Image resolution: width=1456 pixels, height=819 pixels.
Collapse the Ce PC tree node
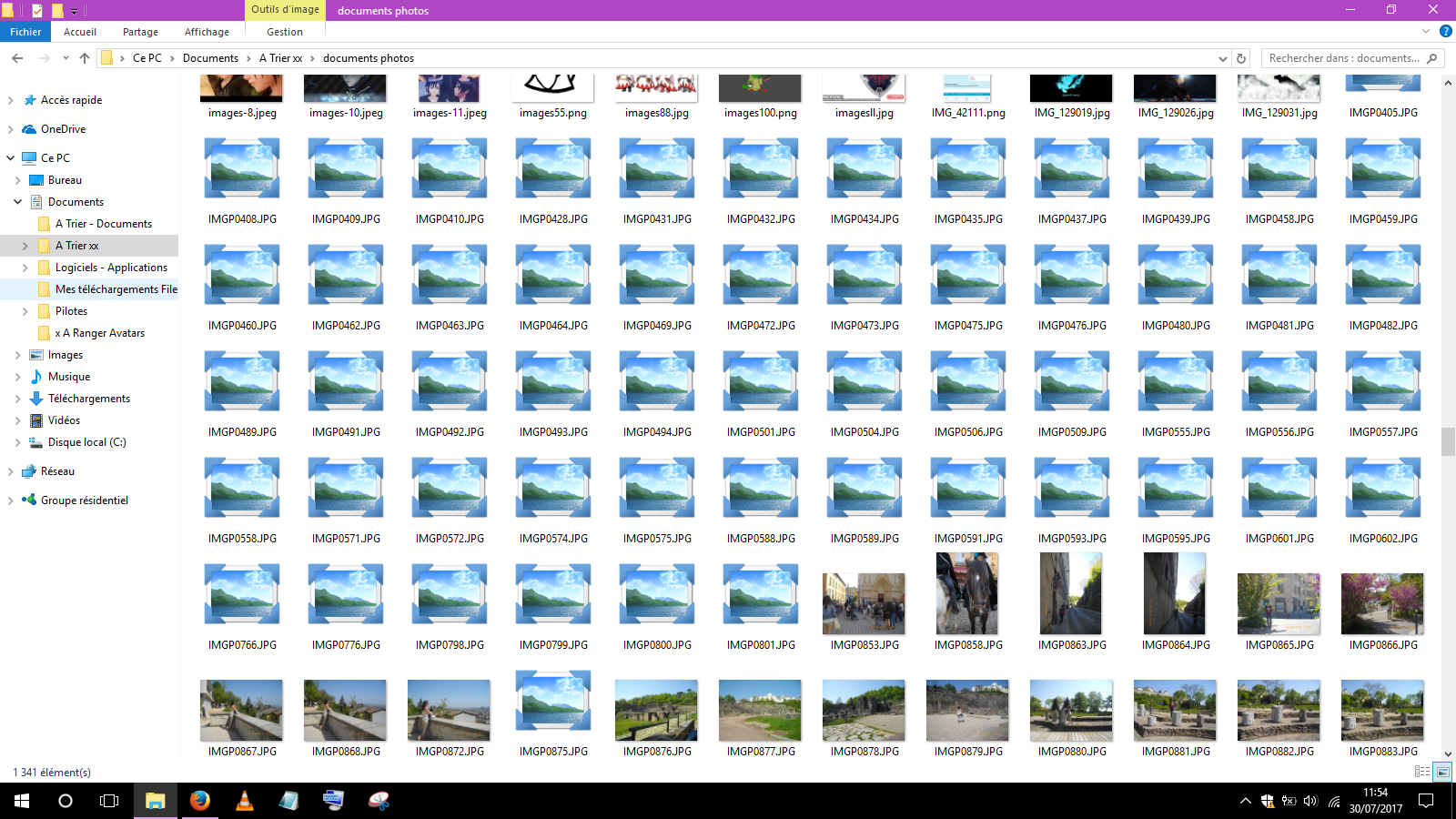point(10,157)
